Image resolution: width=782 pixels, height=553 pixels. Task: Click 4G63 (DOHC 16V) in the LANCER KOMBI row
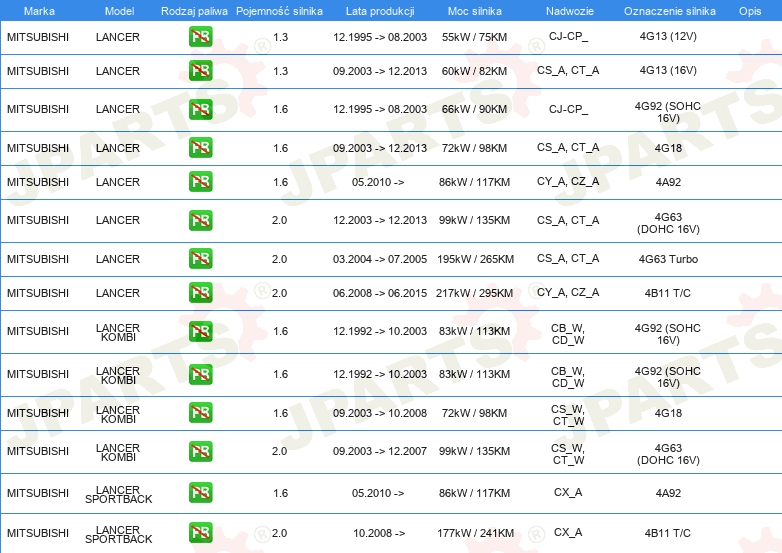click(x=668, y=454)
